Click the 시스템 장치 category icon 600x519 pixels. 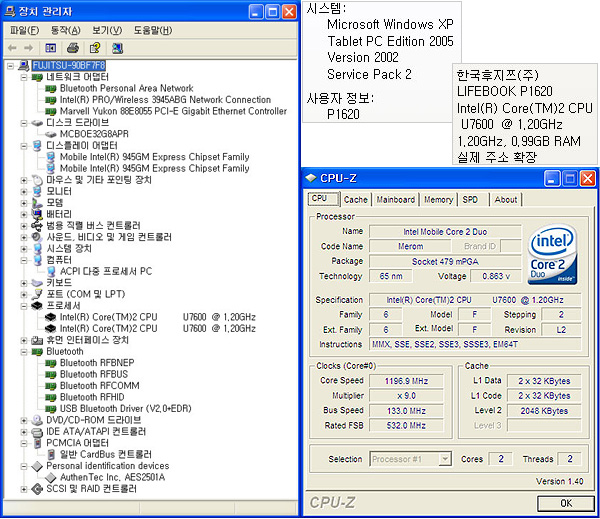(37, 249)
